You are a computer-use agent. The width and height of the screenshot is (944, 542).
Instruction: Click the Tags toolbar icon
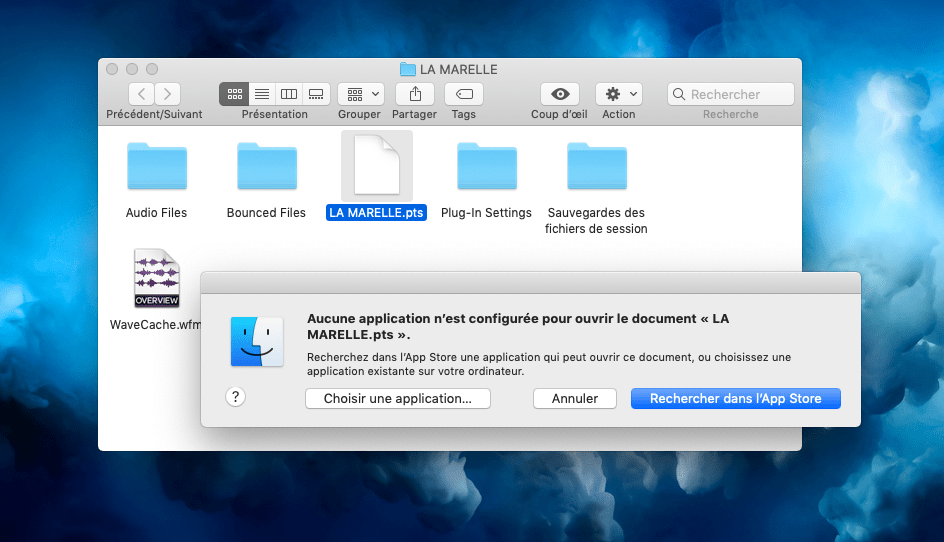[x=464, y=94]
